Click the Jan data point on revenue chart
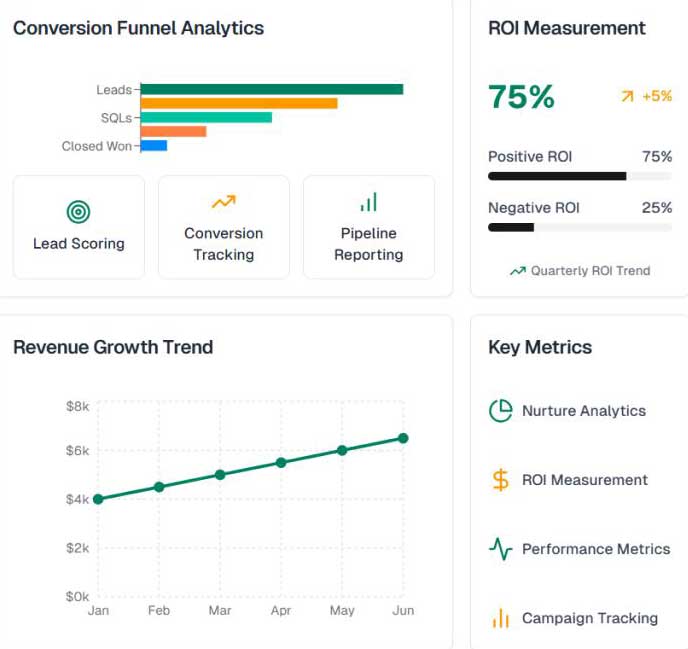This screenshot has width=688, height=649. (x=98, y=499)
